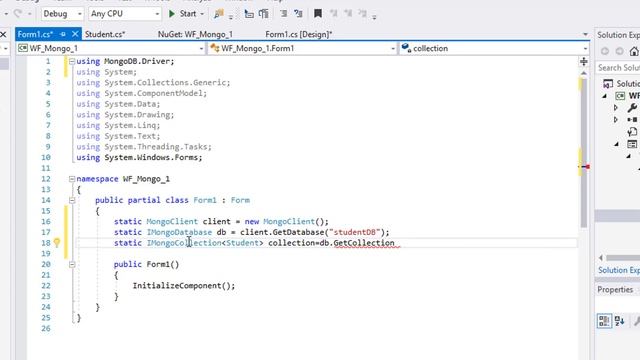
Task: Click the lightbulb quick actions icon on line 18
Action: coord(57,243)
